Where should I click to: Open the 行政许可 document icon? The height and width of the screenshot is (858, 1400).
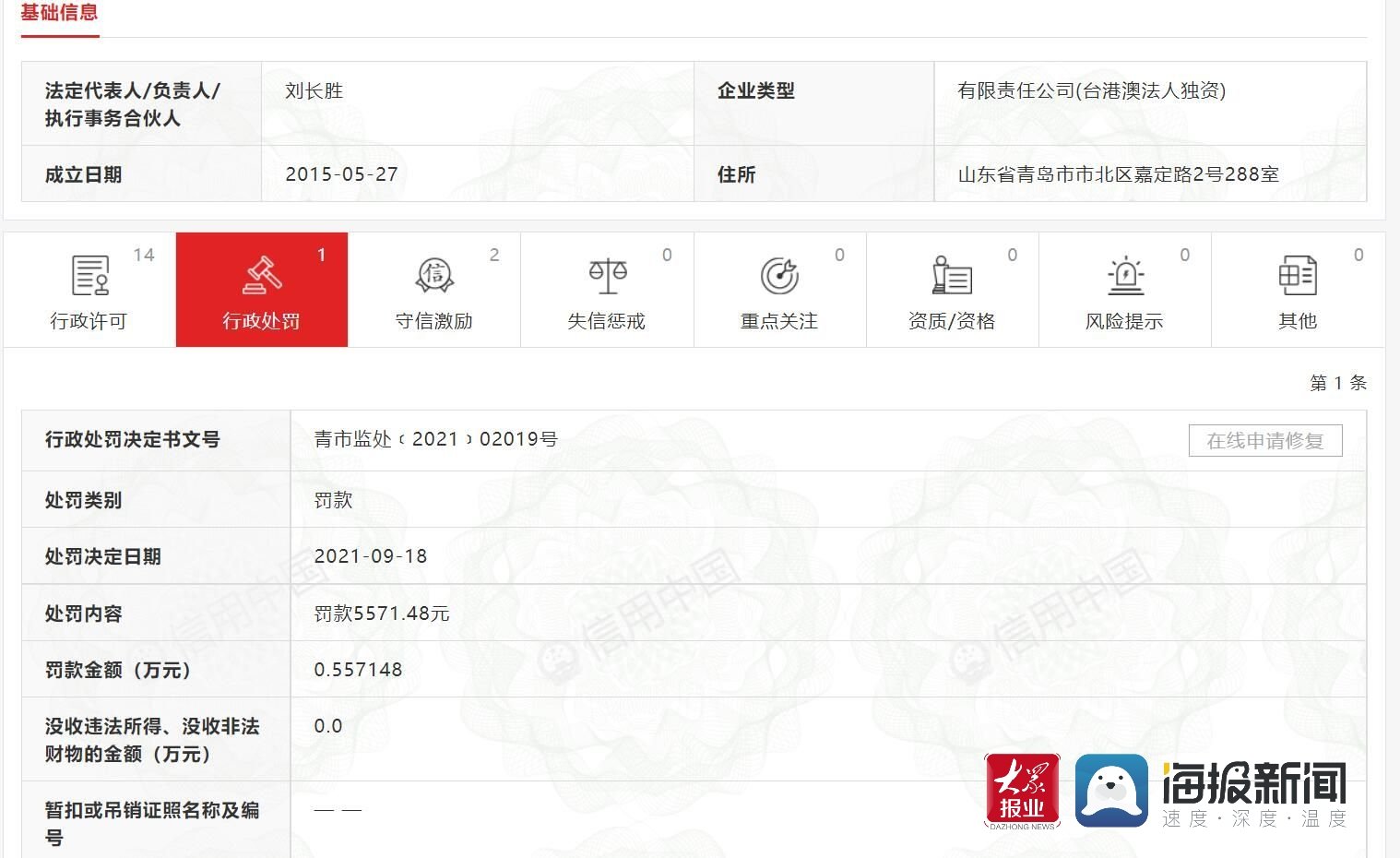[90, 275]
